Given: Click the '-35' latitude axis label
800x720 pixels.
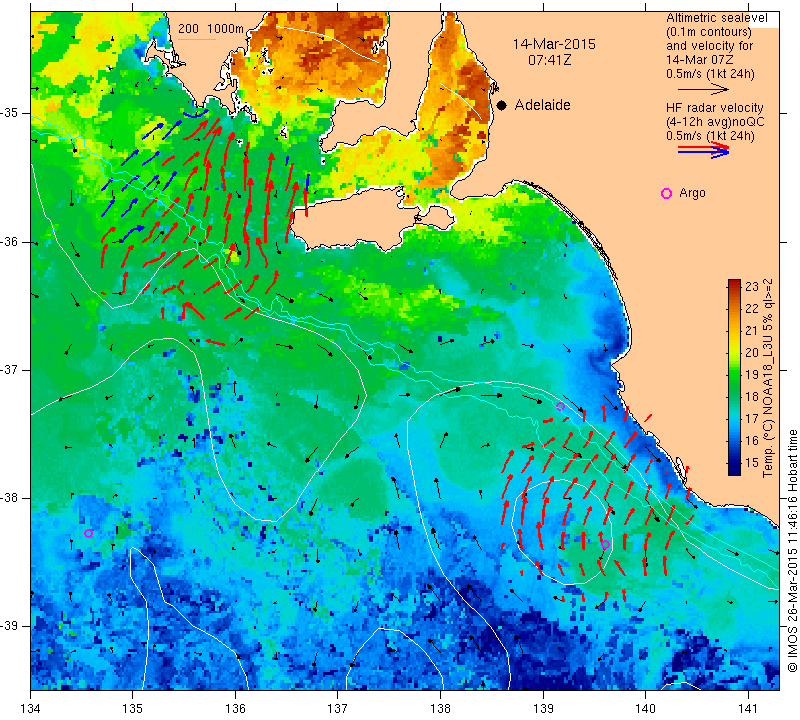Looking at the screenshot, I should [x=9, y=113].
